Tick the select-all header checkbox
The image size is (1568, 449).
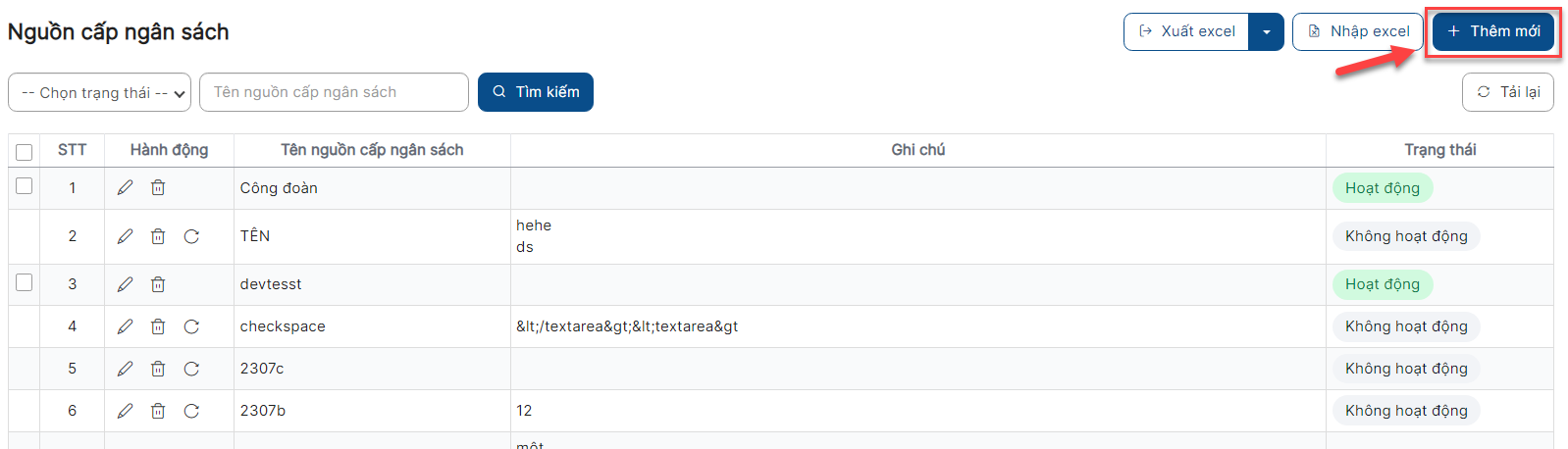pos(25,151)
